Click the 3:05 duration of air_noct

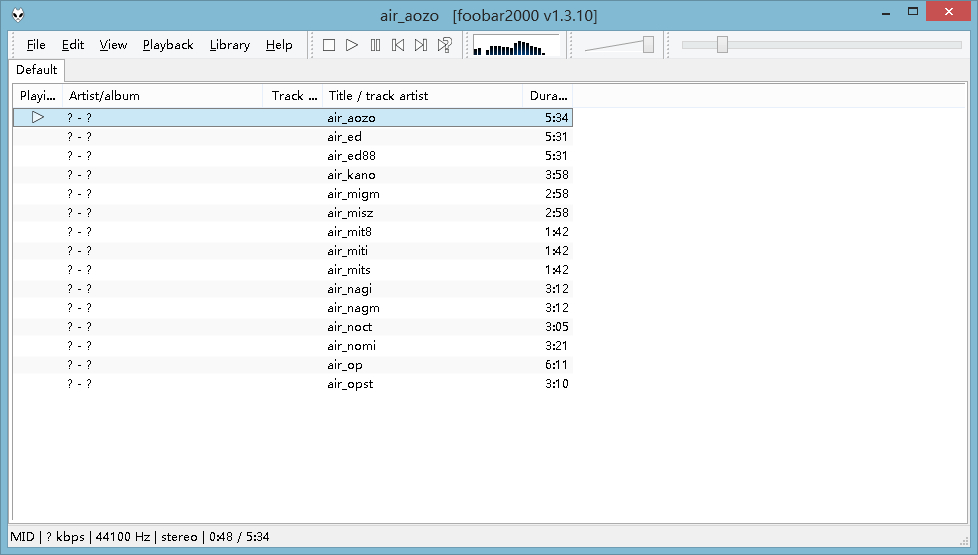[556, 327]
